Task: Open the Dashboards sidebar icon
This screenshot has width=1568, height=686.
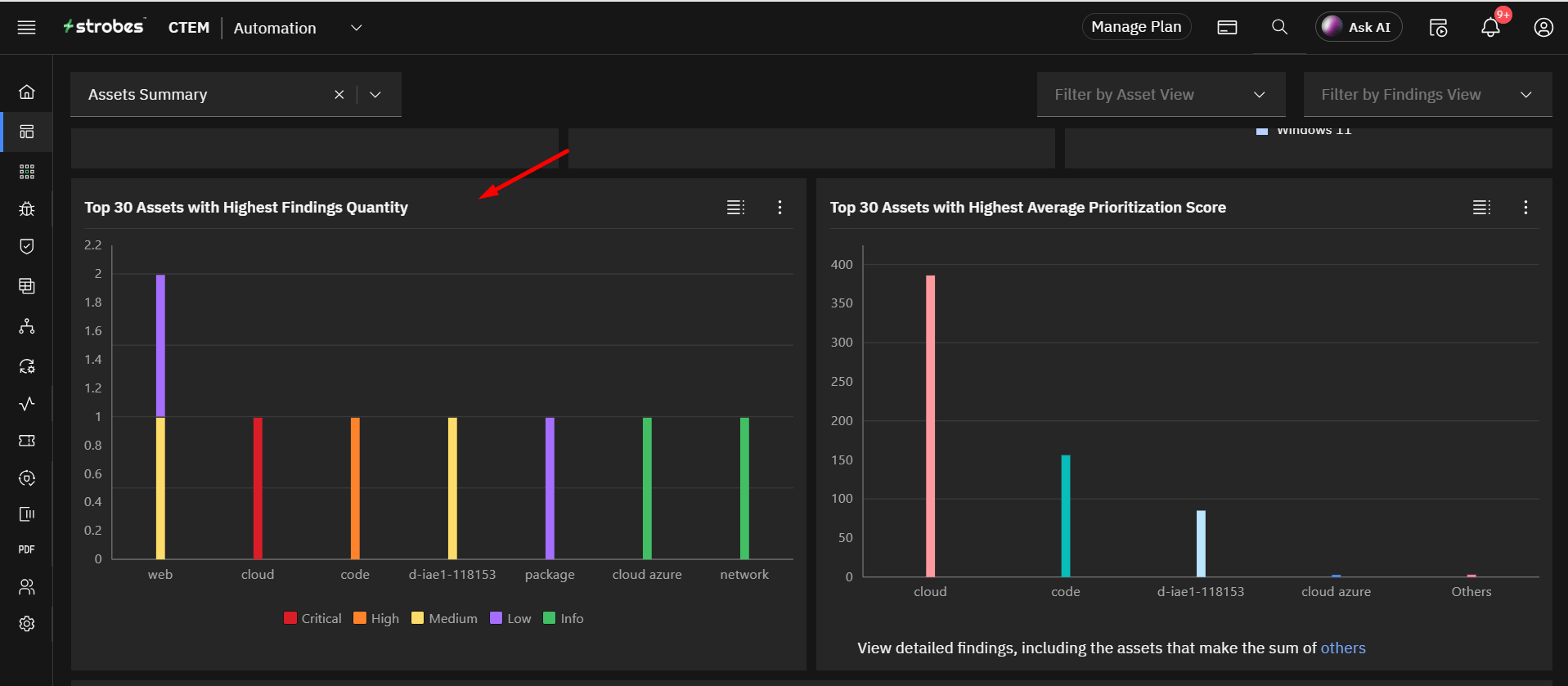Action: pos(27,132)
